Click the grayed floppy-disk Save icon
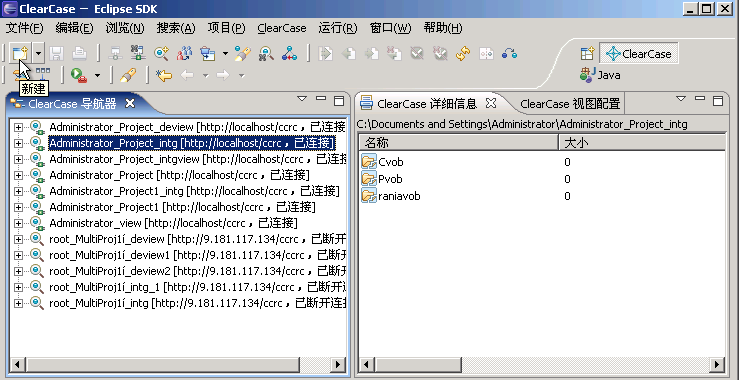The image size is (739, 380). (57, 53)
